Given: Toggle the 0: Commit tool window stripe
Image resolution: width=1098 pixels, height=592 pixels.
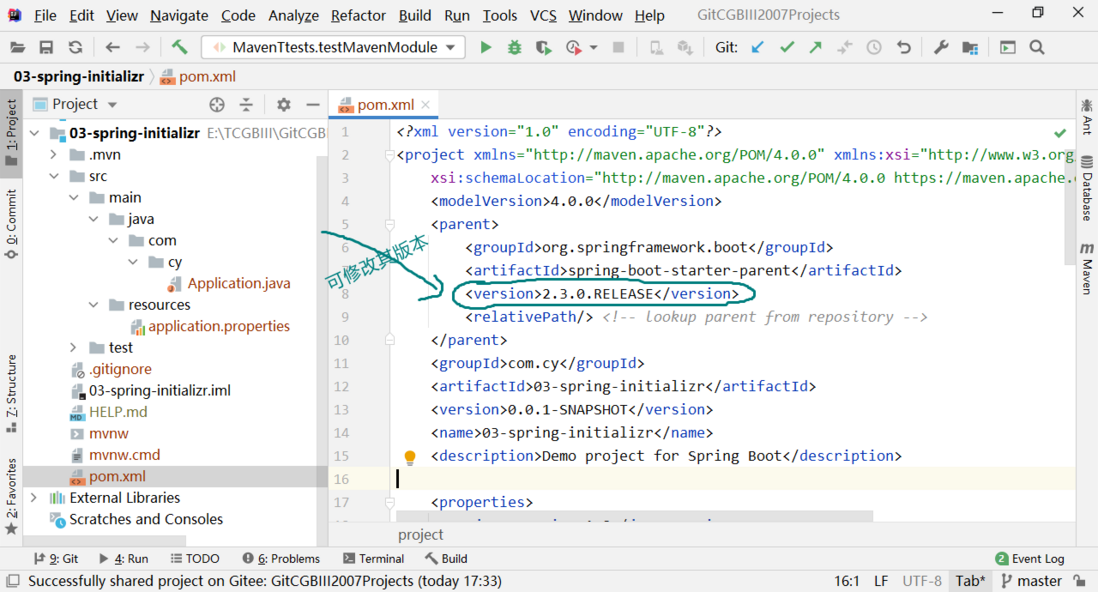Looking at the screenshot, I should (11, 224).
